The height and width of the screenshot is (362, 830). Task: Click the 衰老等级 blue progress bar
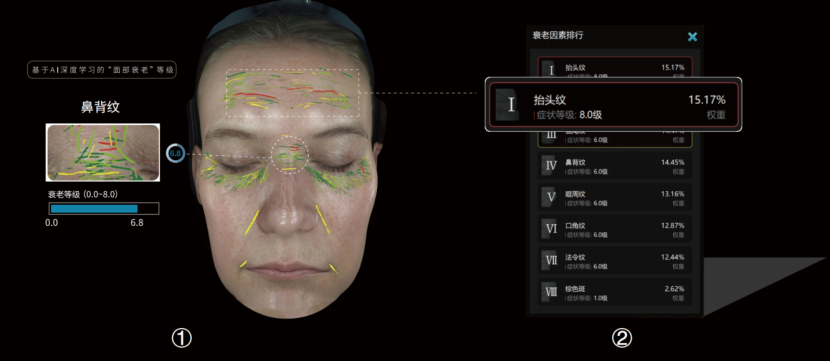point(104,209)
